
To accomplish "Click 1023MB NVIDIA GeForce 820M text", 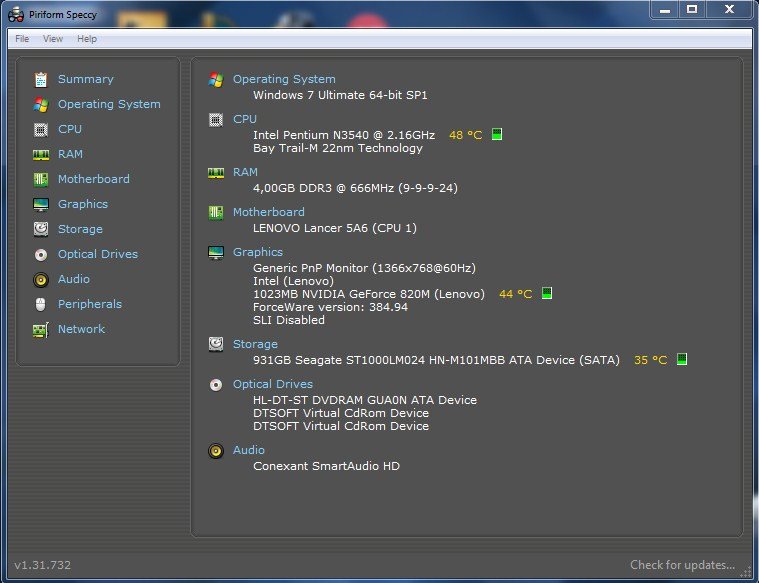I will click(x=369, y=294).
